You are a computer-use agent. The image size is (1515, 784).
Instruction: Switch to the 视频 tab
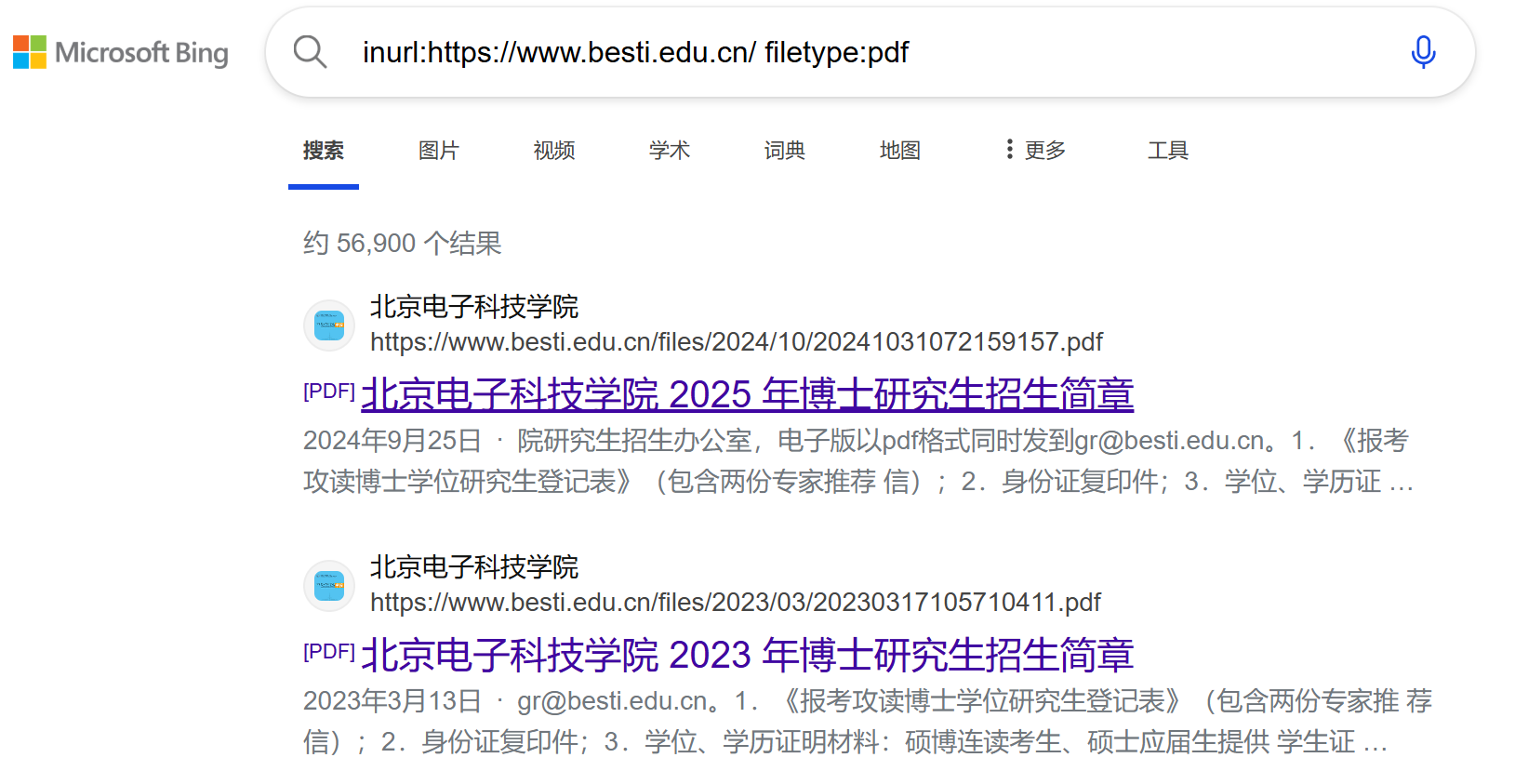[554, 150]
